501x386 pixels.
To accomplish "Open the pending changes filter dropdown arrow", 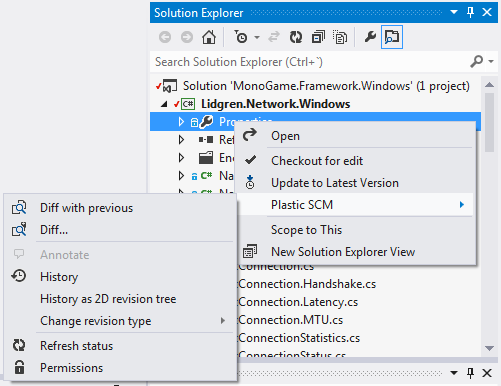I will tap(257, 37).
